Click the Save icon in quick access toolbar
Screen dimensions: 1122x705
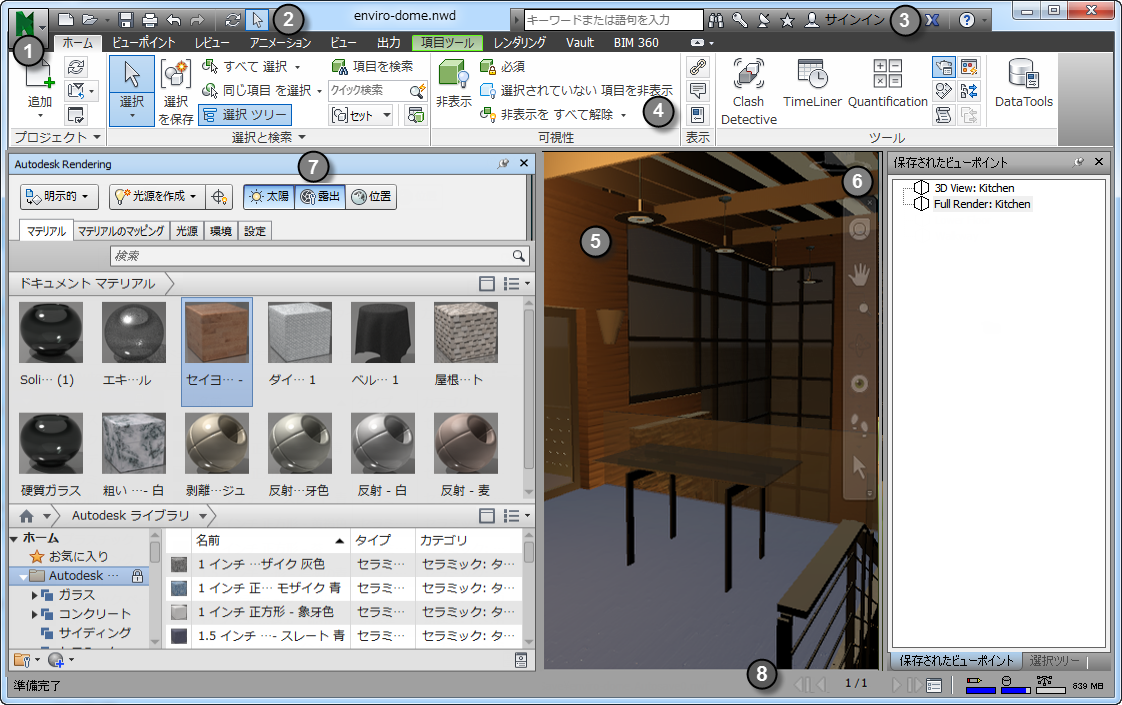tap(126, 20)
